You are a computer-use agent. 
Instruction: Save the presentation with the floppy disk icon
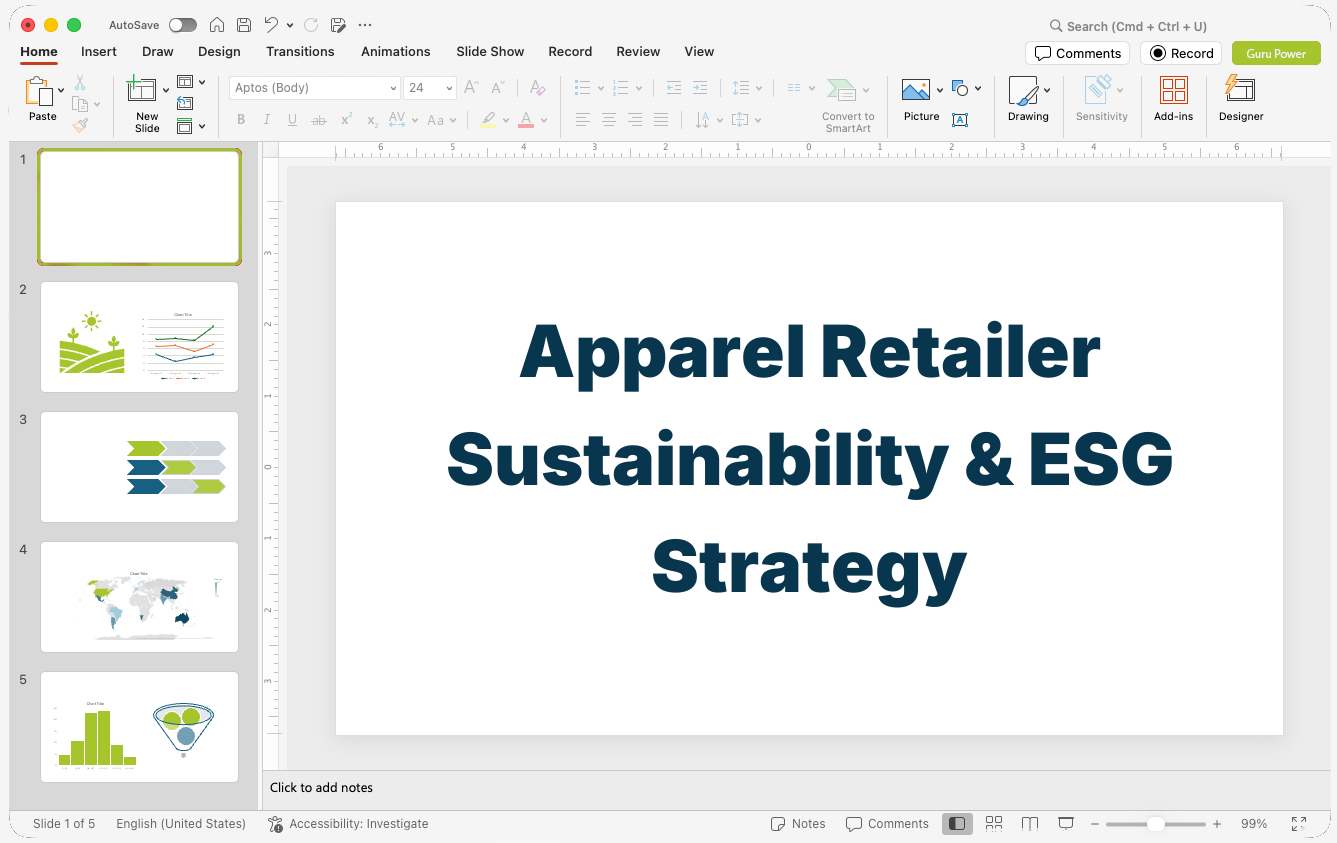point(244,25)
